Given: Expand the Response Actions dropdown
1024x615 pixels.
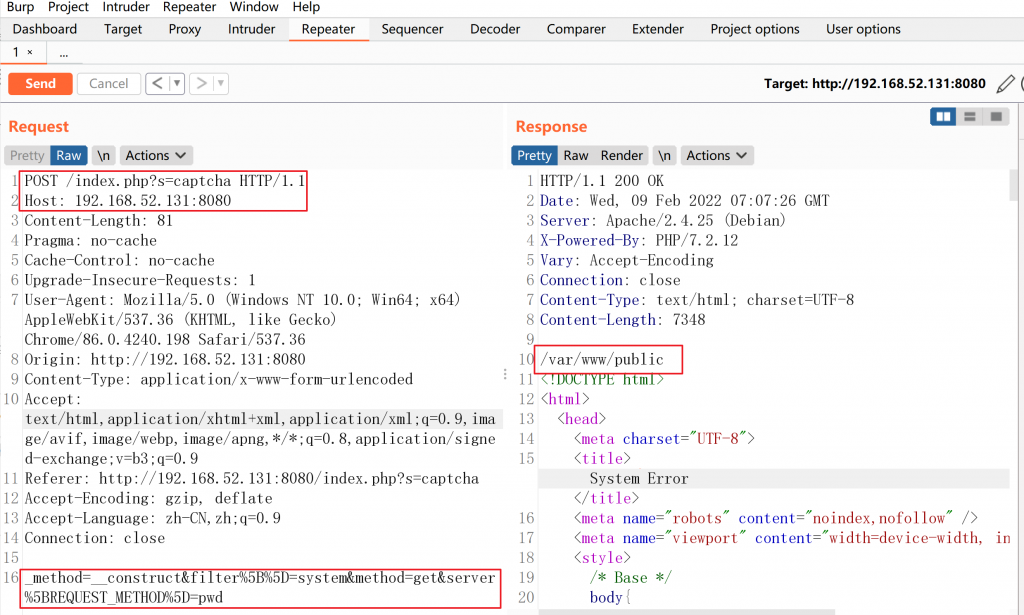Looking at the screenshot, I should pyautogui.click(x=716, y=155).
